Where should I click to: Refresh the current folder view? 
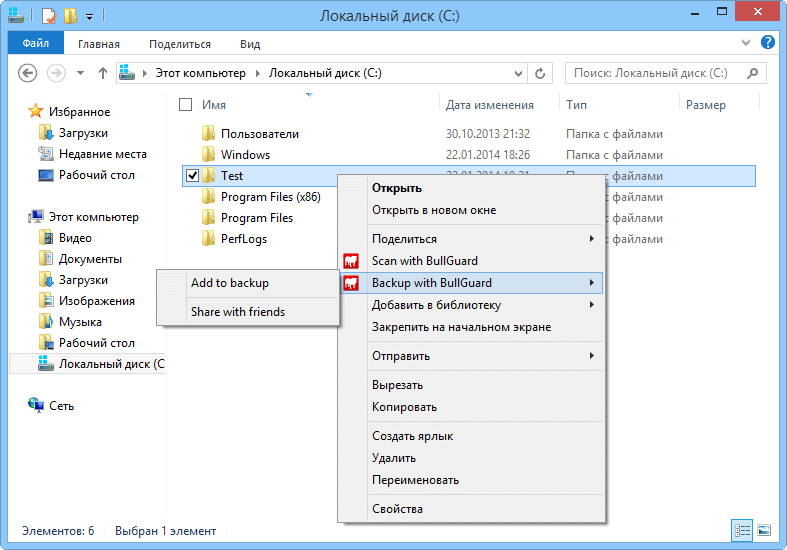click(x=540, y=73)
